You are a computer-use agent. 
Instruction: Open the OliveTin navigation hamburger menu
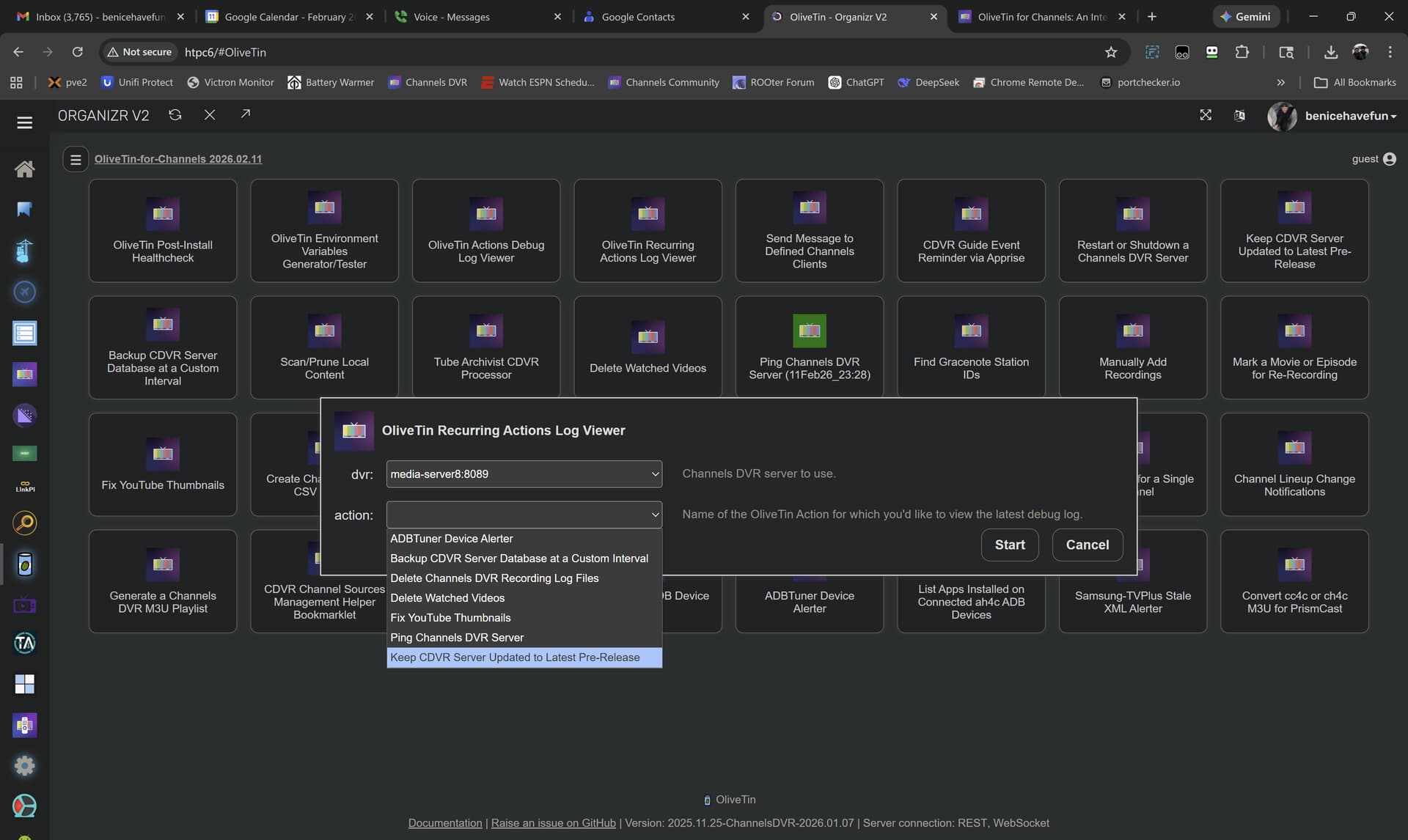[76, 159]
